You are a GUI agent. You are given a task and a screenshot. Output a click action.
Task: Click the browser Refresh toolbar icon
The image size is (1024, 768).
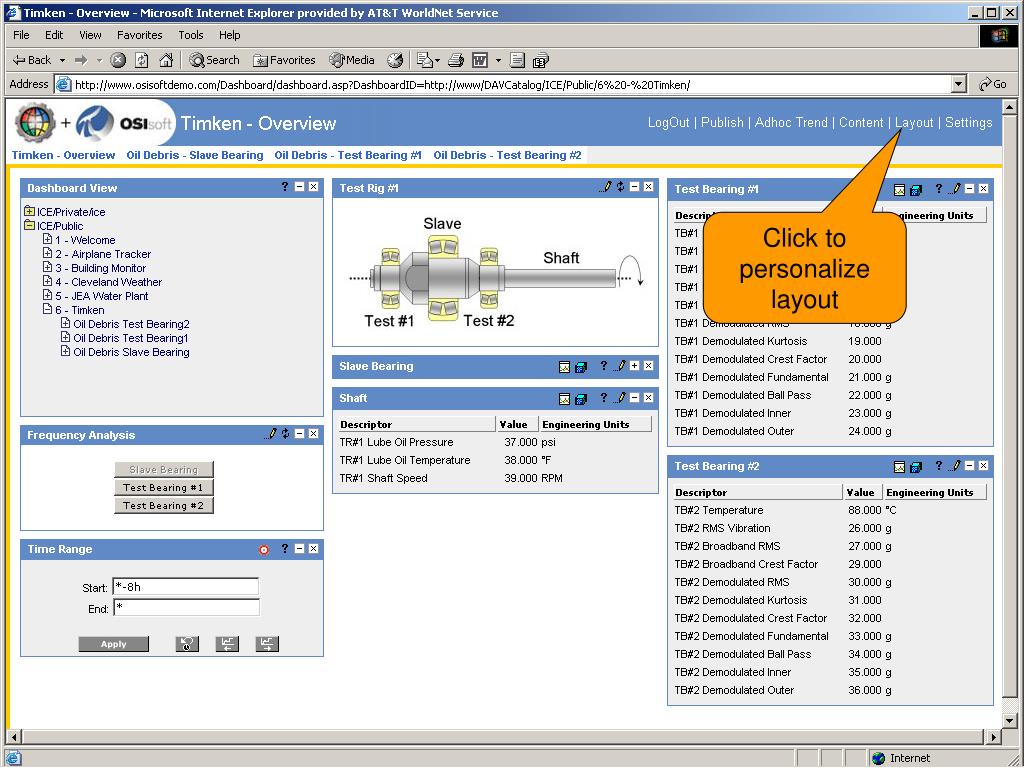click(x=142, y=60)
